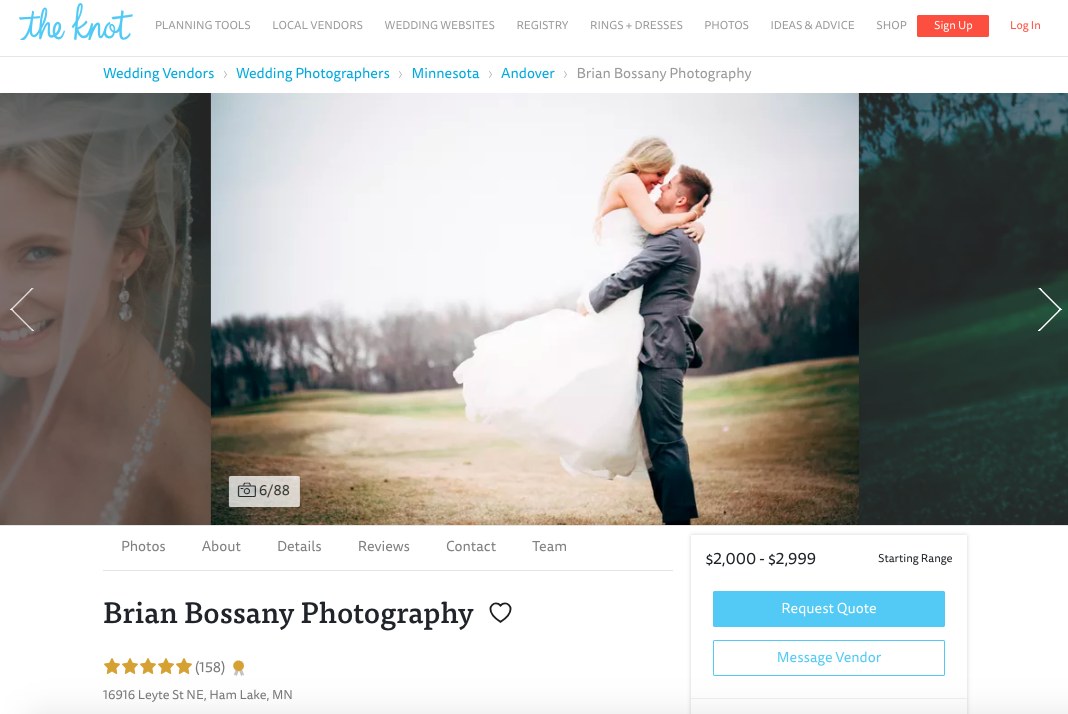Select the Details tab

299,546
